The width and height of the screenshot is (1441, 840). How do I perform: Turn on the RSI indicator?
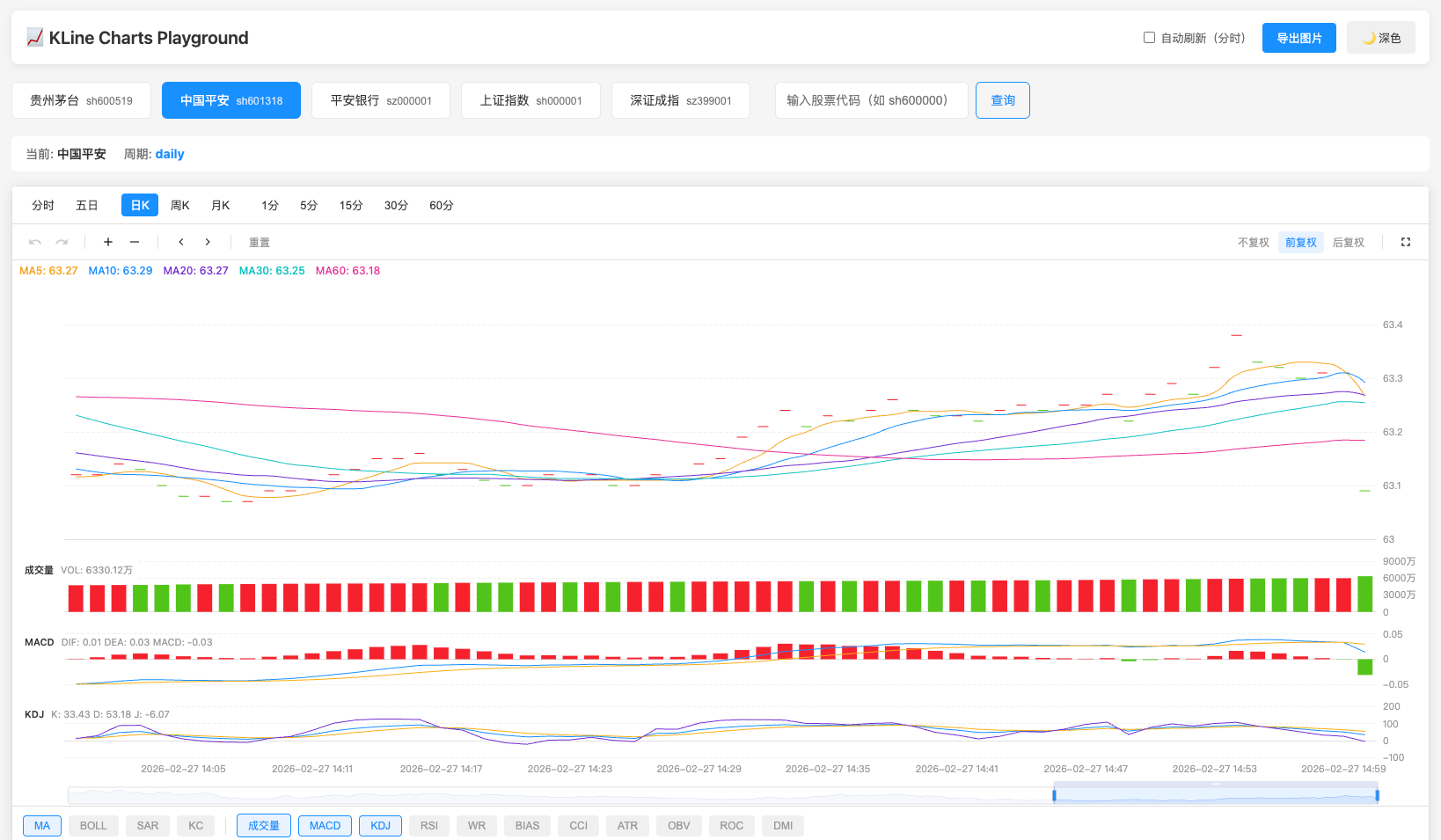point(429,826)
